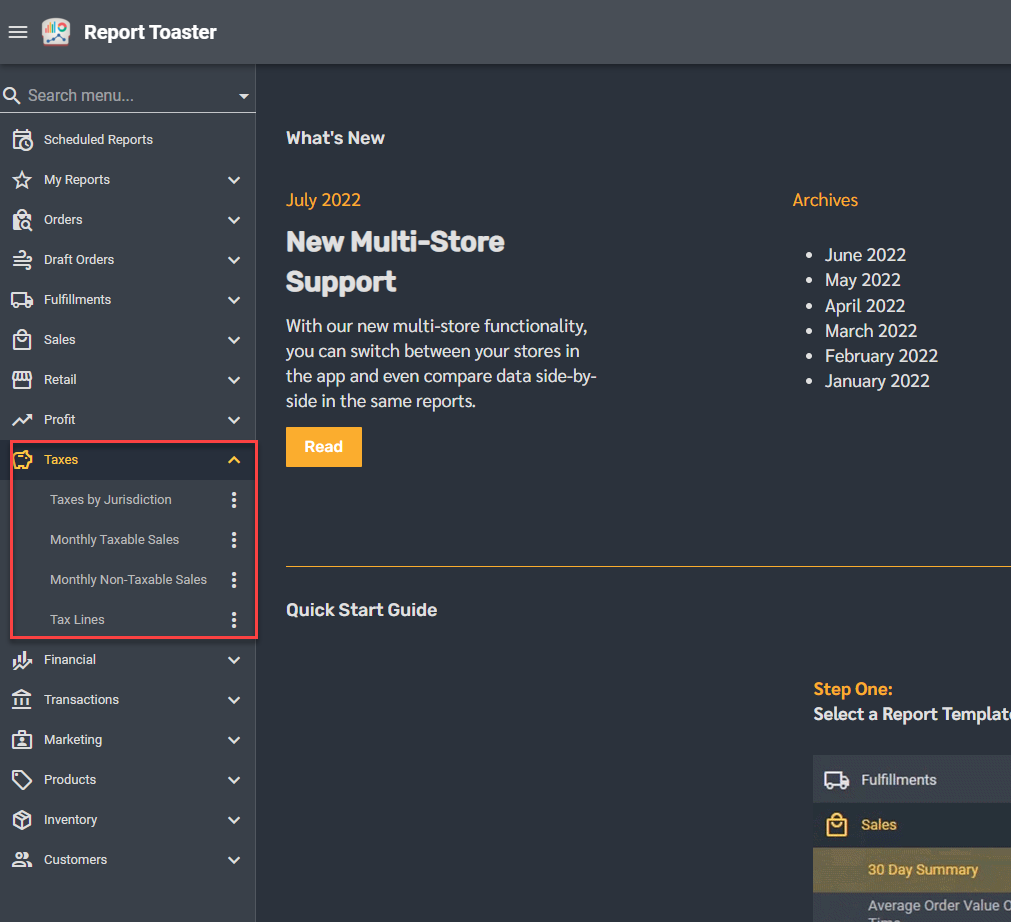Click the Retail storefront icon
The height and width of the screenshot is (922, 1011).
22,380
